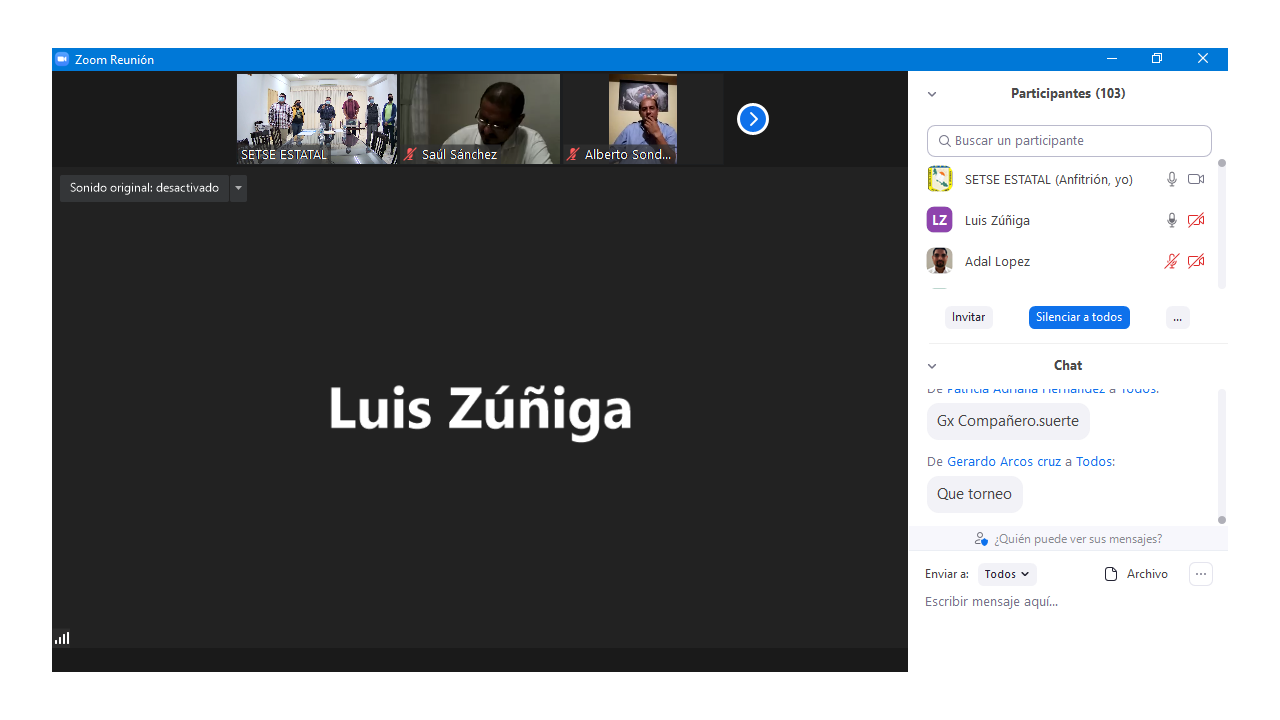Mute Luis Zúñiga microphone icon
The image size is (1280, 720).
(x=1172, y=220)
